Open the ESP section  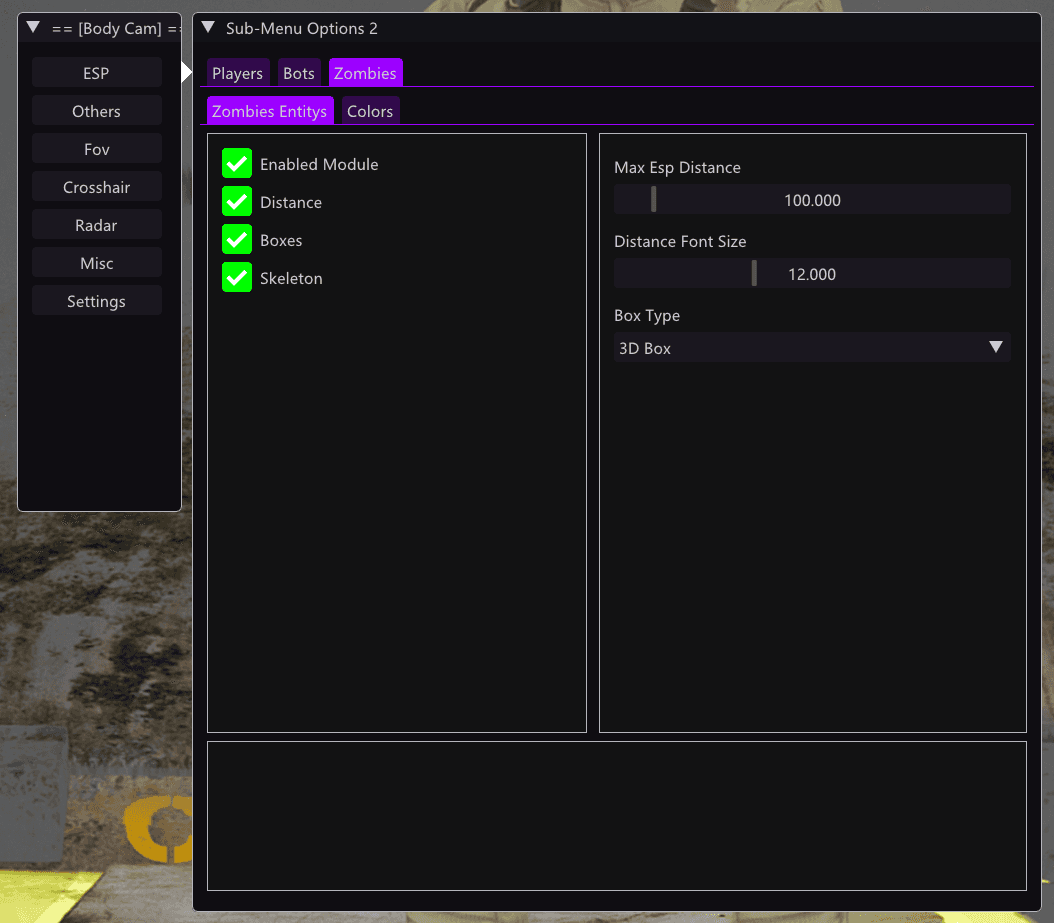(x=97, y=73)
